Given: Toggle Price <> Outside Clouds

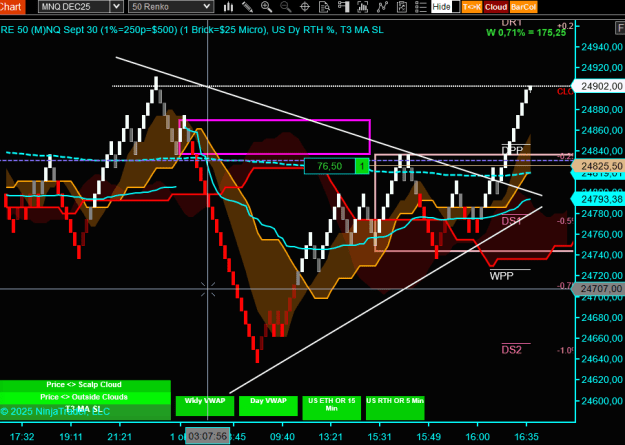Looking at the screenshot, I should (85, 397).
